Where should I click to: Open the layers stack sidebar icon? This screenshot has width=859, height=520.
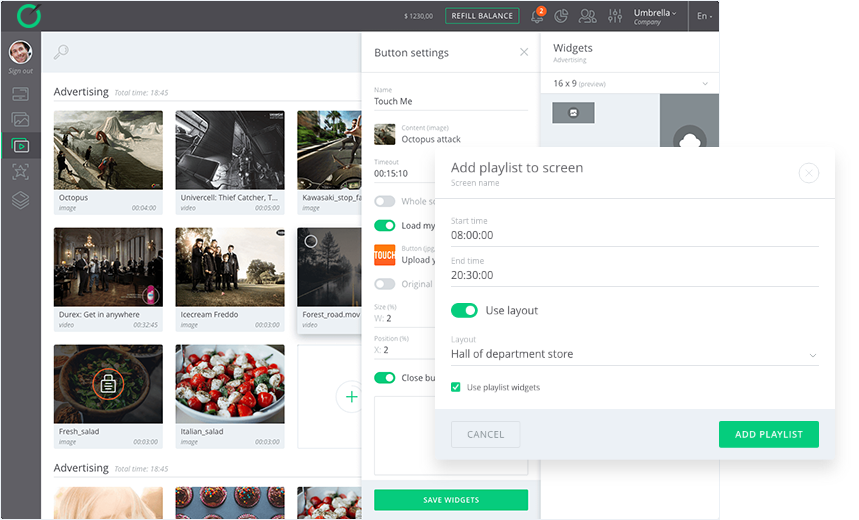20,200
